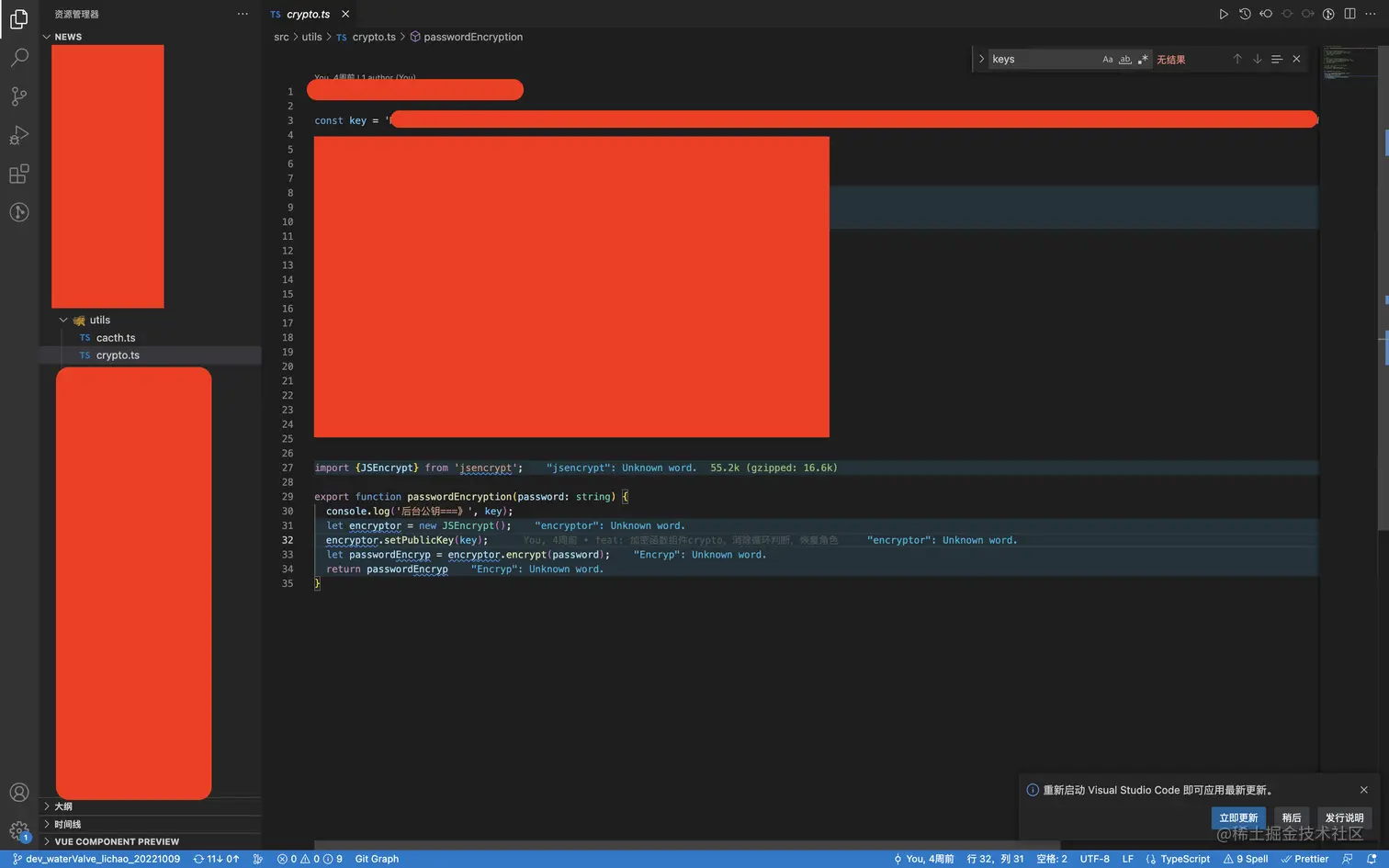Click 发行说明 release notes button
Viewport: 1389px width, 868px height.
pos(1344,817)
